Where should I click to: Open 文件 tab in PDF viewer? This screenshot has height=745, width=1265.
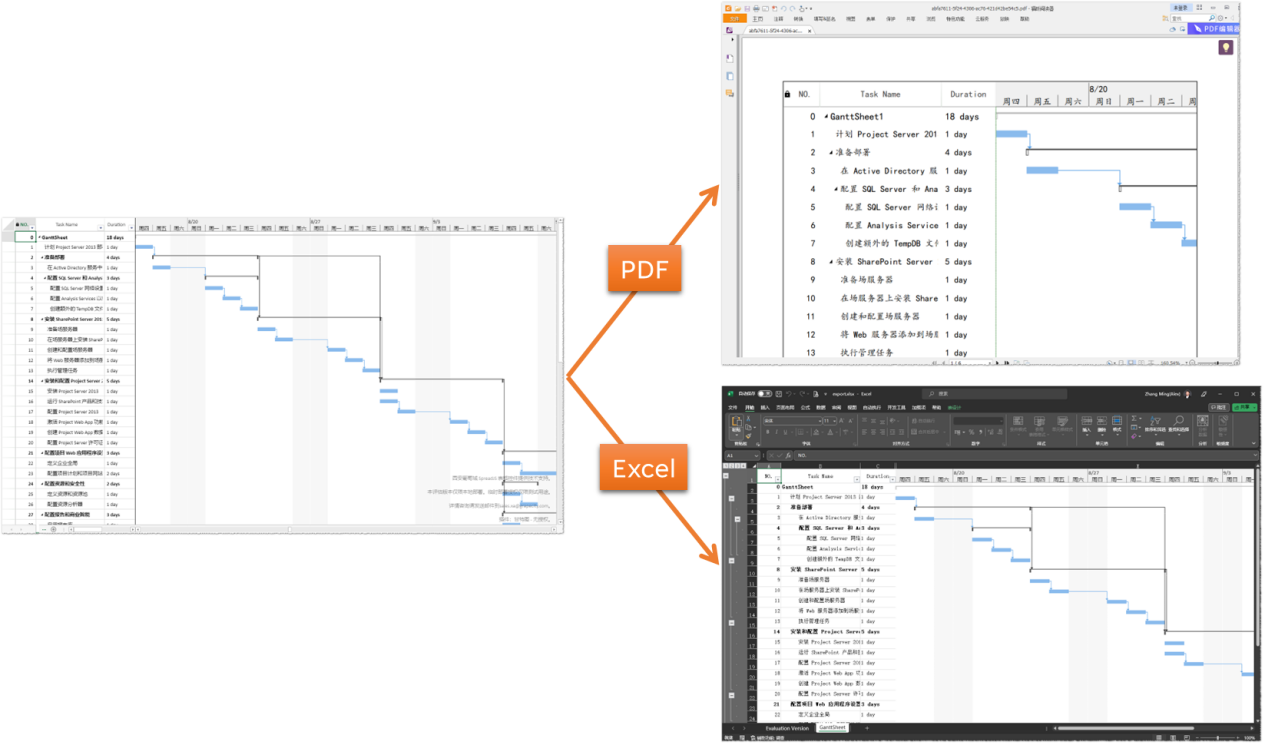point(735,19)
